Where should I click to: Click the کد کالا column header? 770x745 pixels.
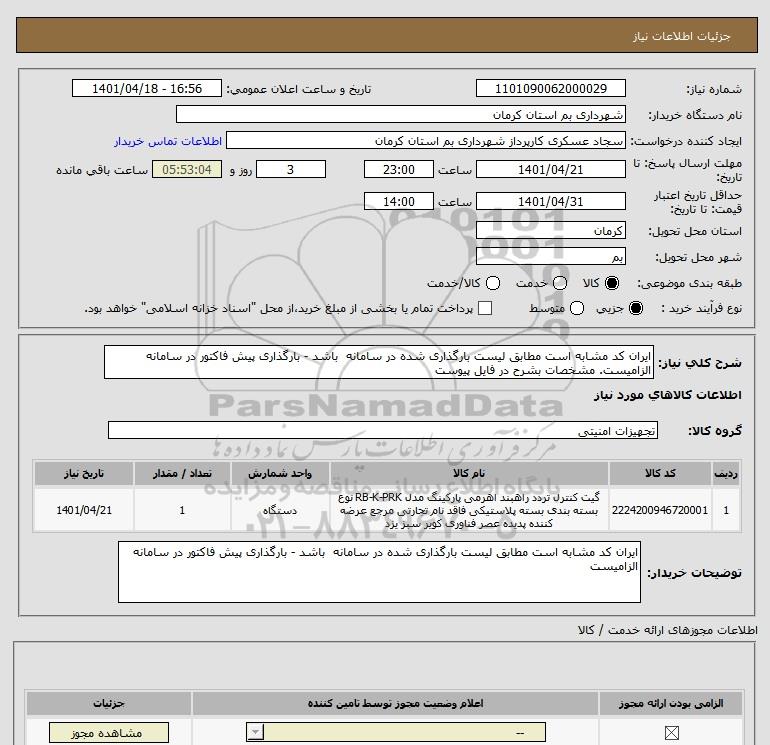[660, 473]
